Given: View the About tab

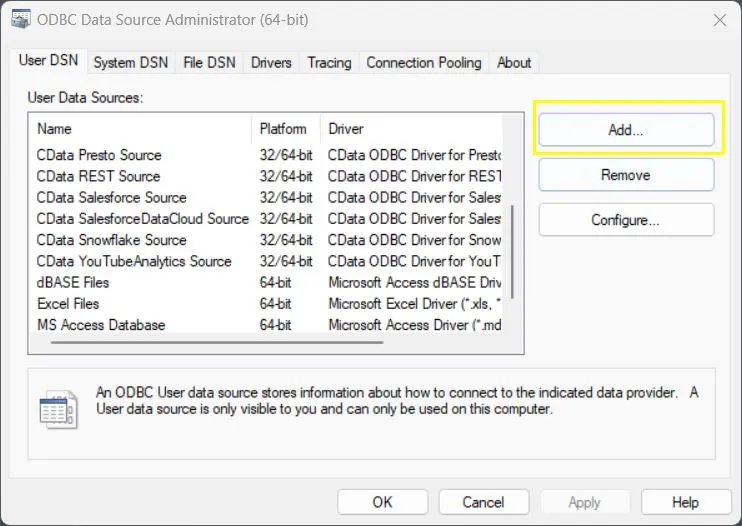Looking at the screenshot, I should [514, 62].
